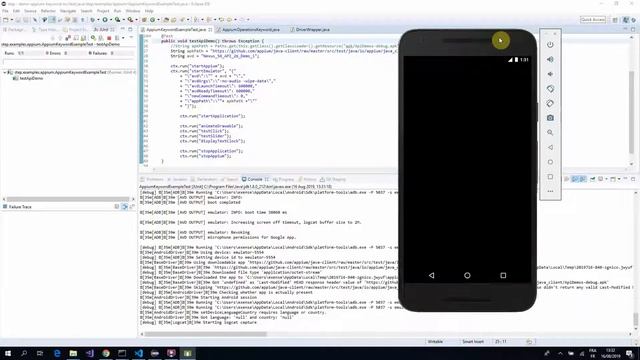The height and width of the screenshot is (360, 640).
Task: Rotate the emulator left
Action: click(x=550, y=89)
